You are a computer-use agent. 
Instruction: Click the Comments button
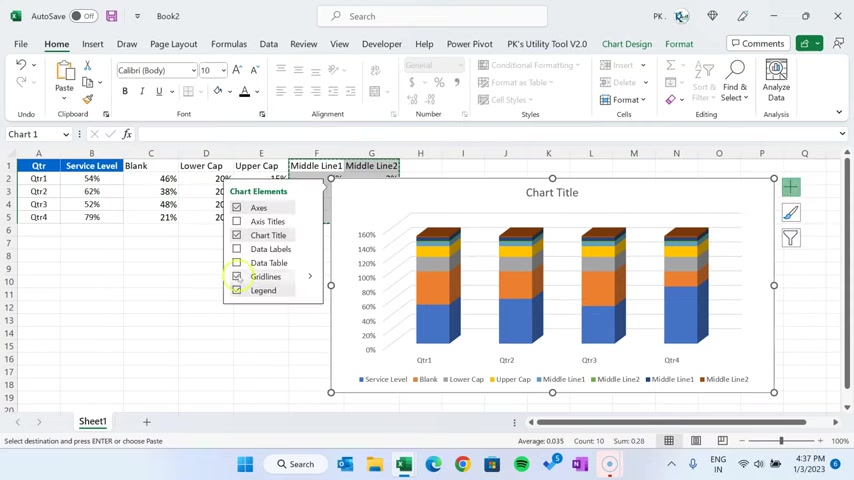coord(758,44)
